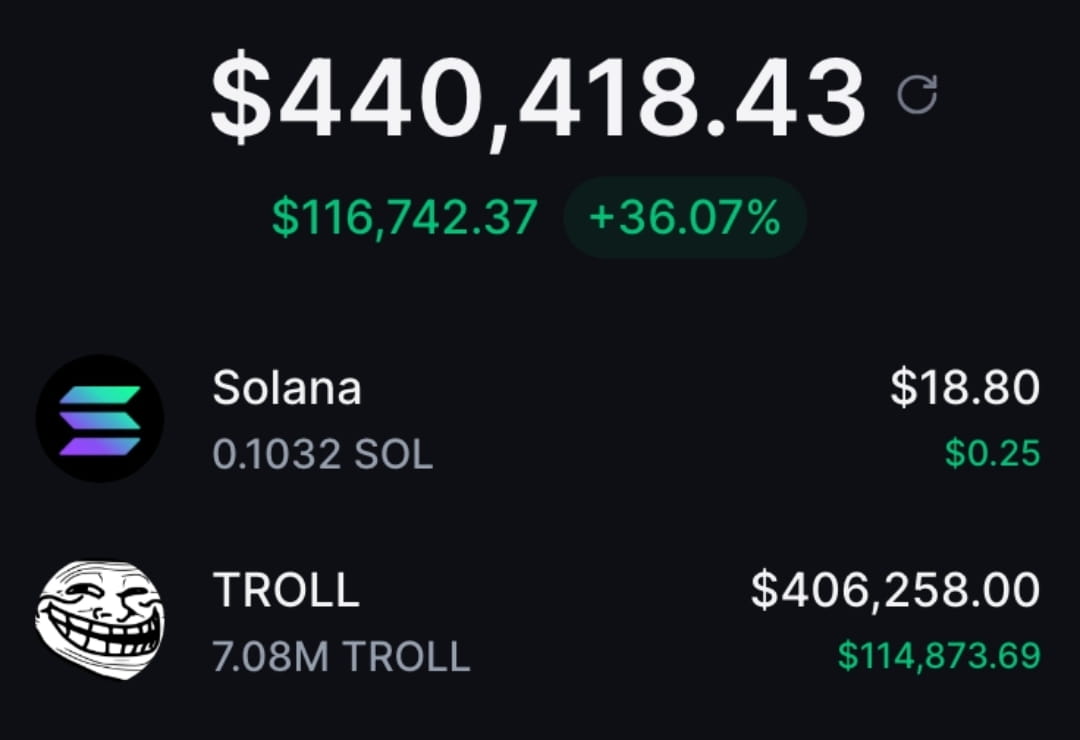Tap the $114,873.69 TROLL gain
The image size is (1080, 740).
[939, 655]
